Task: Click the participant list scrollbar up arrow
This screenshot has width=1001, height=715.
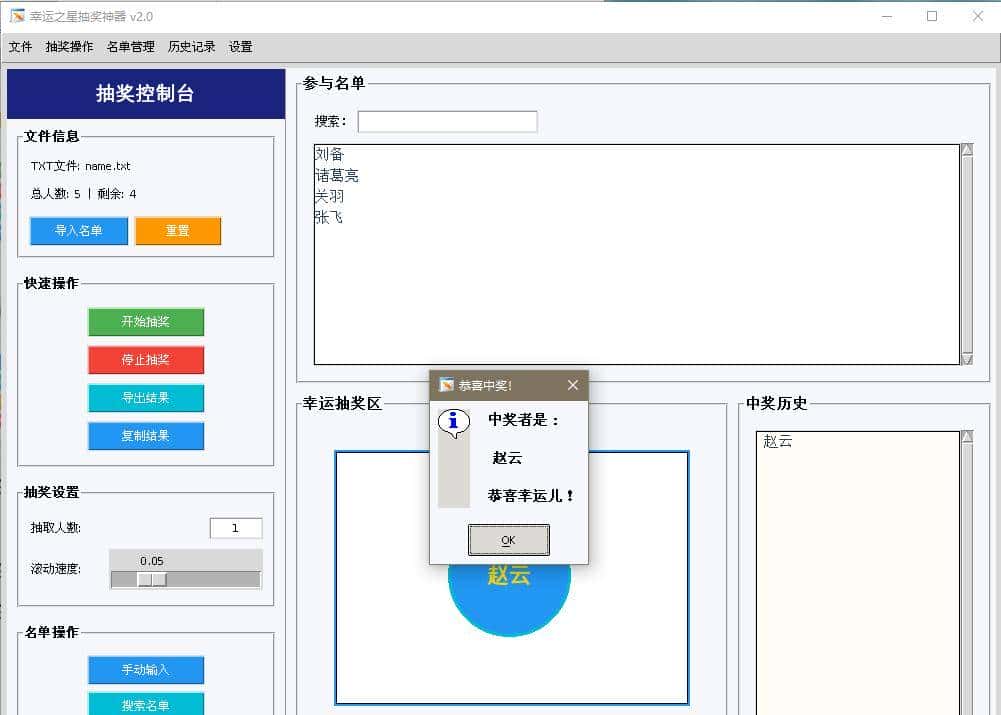Action: [965, 151]
